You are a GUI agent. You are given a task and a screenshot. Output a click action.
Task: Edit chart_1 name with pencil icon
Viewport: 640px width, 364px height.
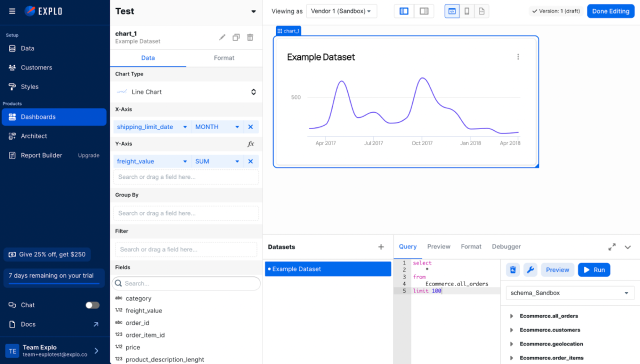(222, 38)
